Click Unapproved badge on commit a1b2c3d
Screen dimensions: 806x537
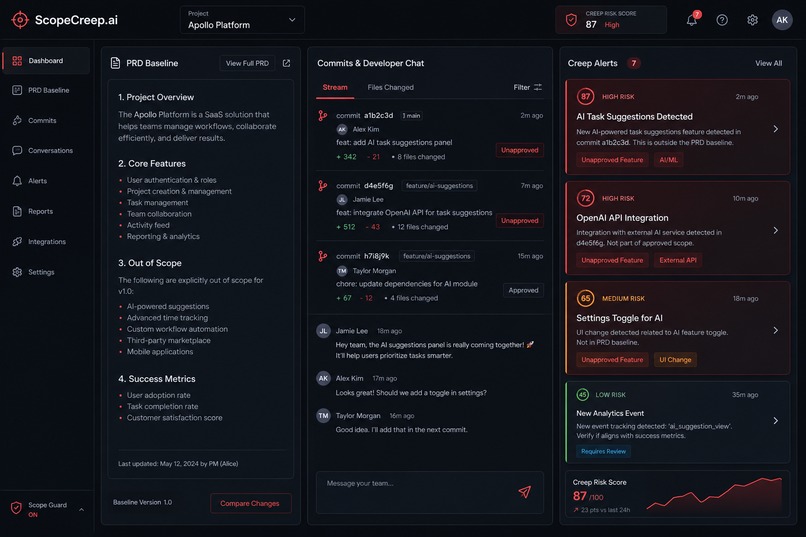click(520, 150)
